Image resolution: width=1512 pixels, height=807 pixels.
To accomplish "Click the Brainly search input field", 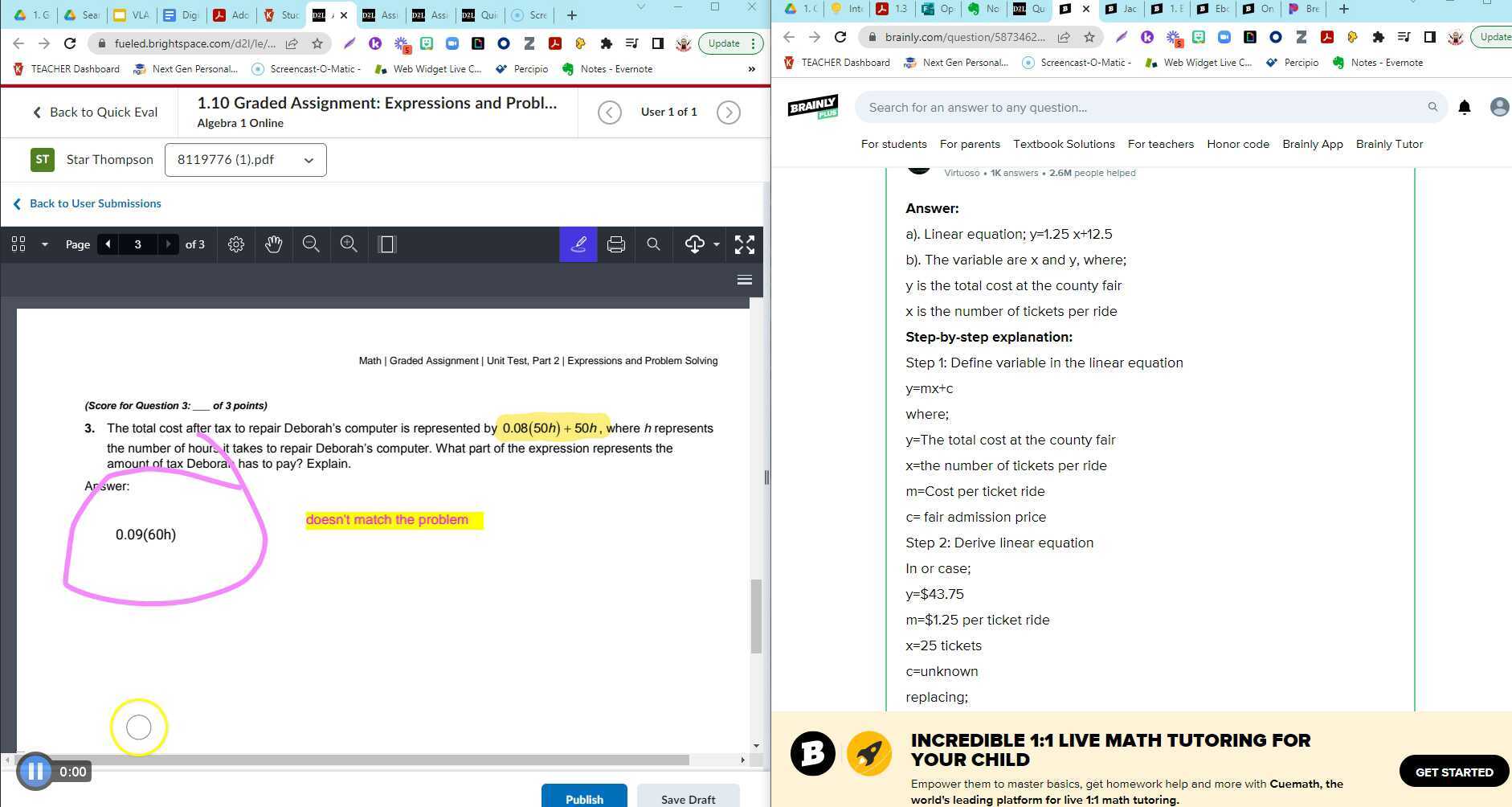I will click(1141, 108).
